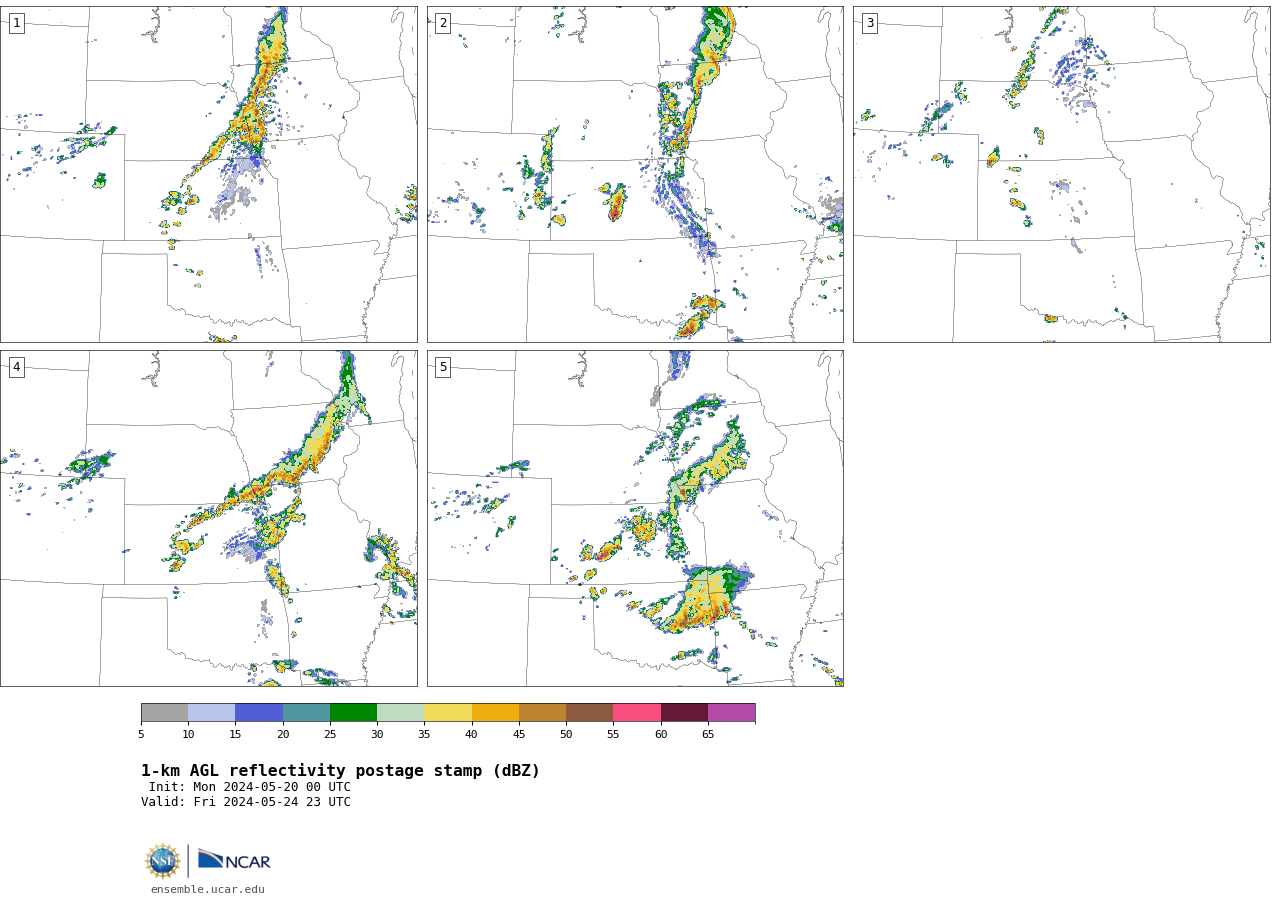Select the orange 40-45 dBZ swatch
The image size is (1280, 901).
(495, 713)
